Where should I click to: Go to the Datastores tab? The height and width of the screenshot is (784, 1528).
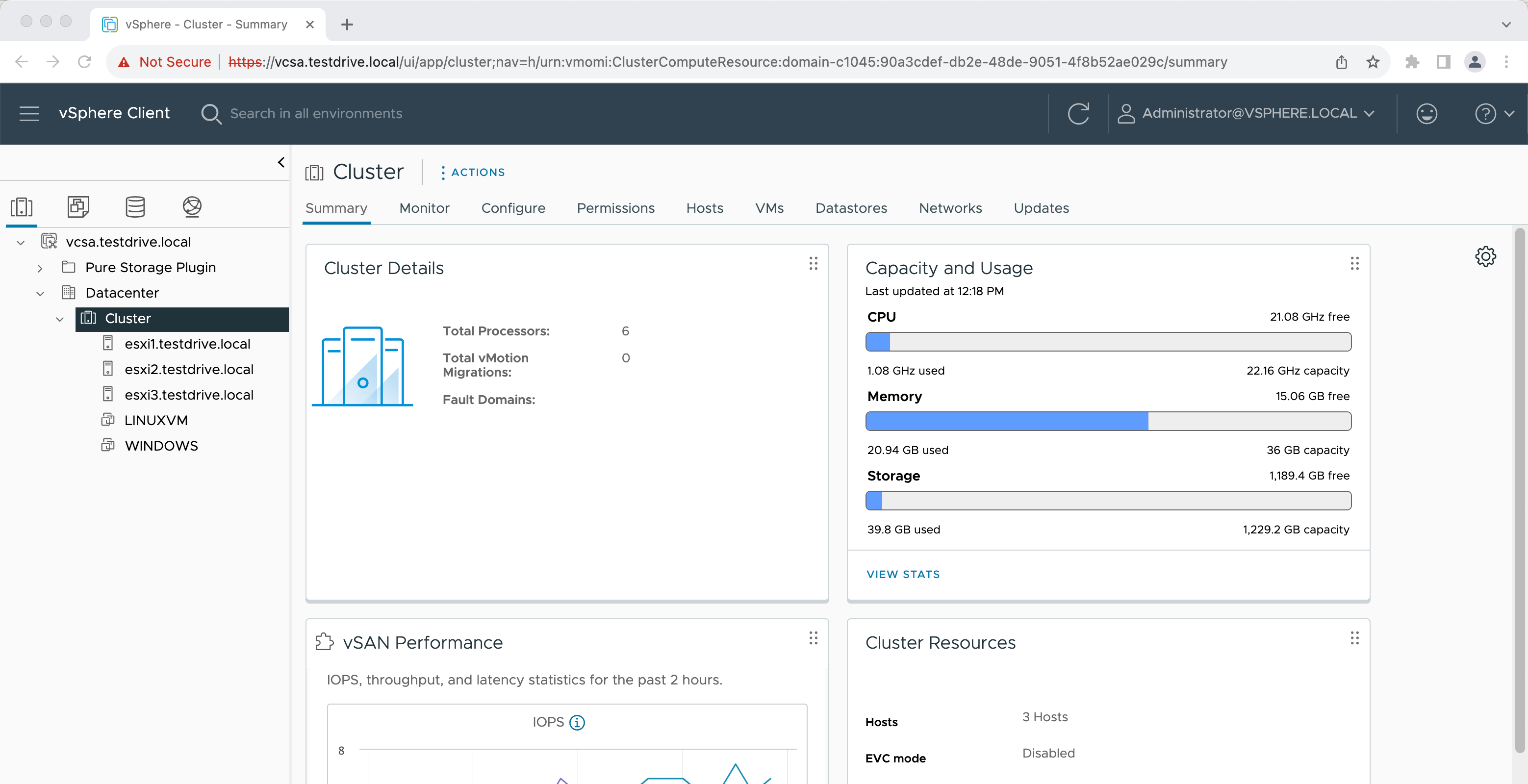851,208
